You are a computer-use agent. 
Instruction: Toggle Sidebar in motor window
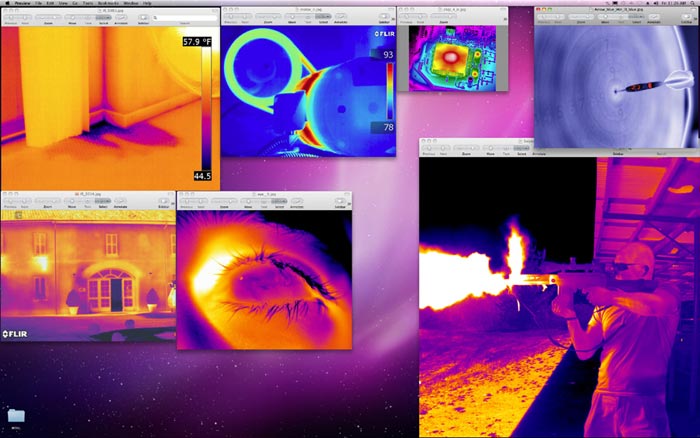tap(384, 17)
